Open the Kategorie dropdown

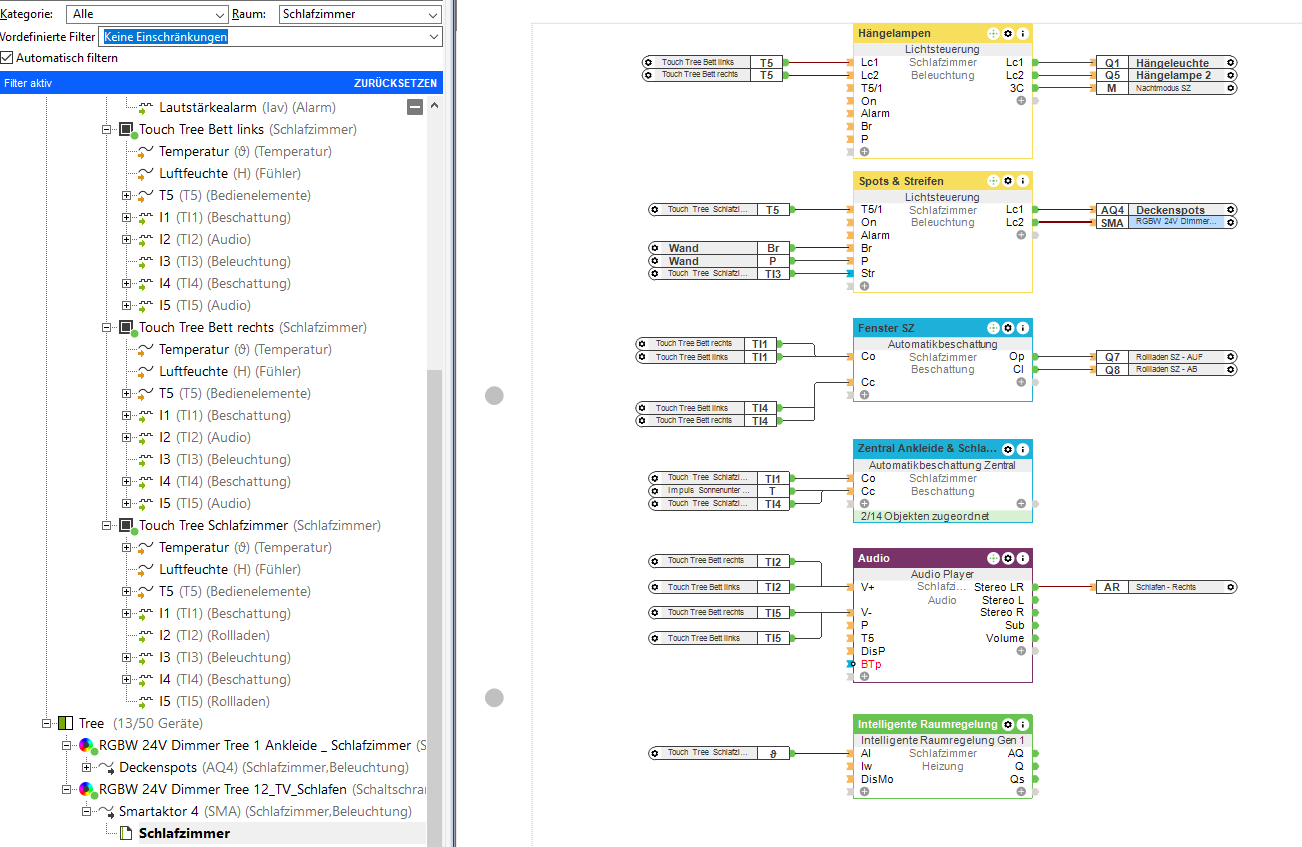148,14
